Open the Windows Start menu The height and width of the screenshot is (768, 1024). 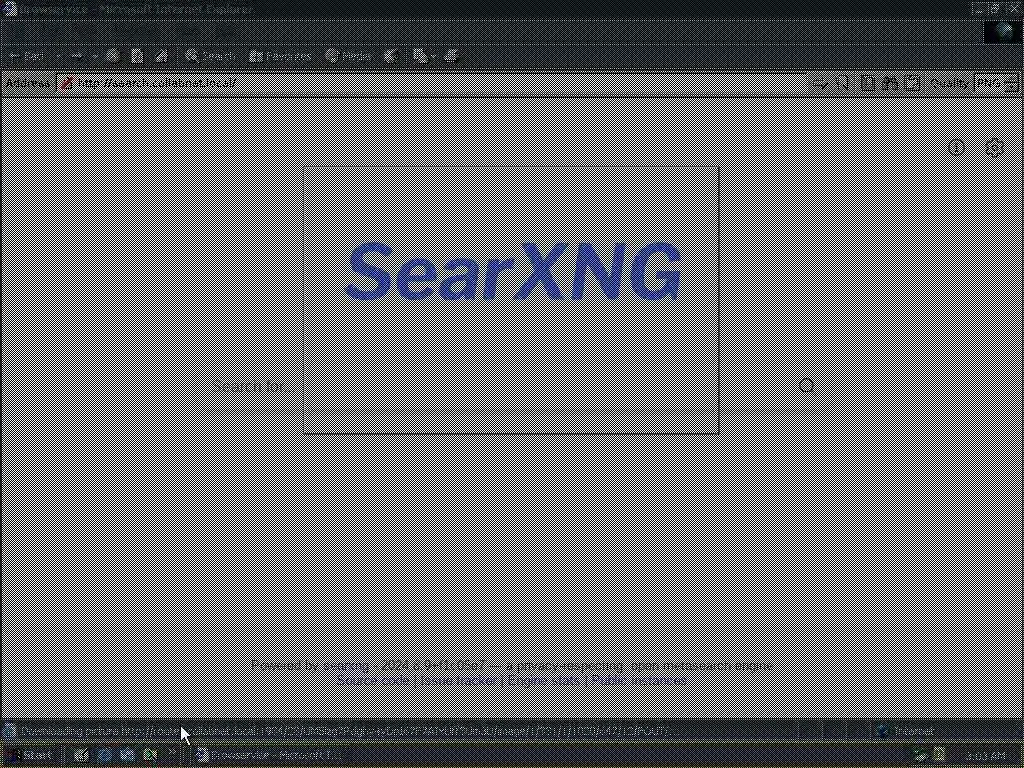tap(30, 755)
